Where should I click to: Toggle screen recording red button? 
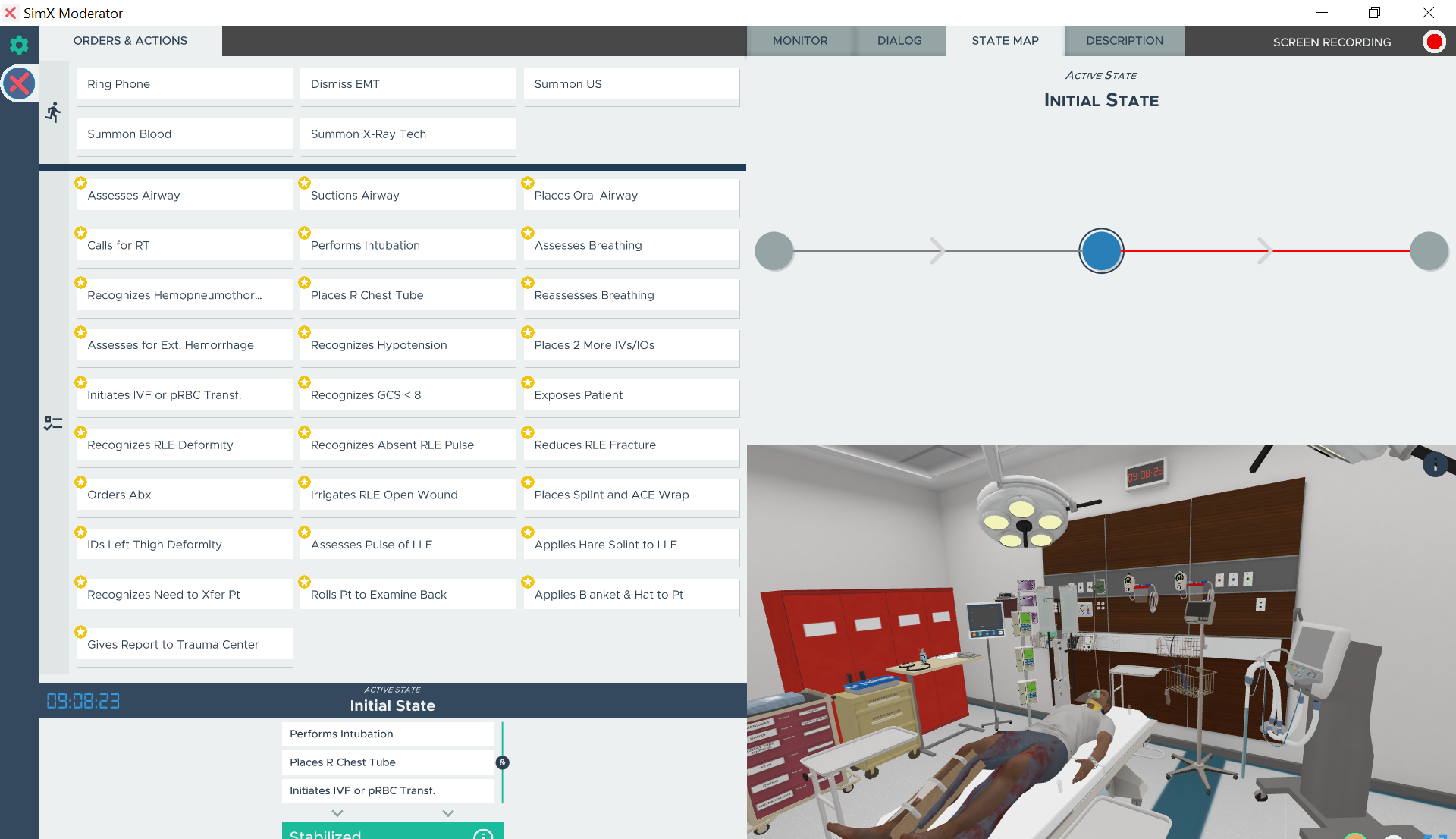point(1433,42)
